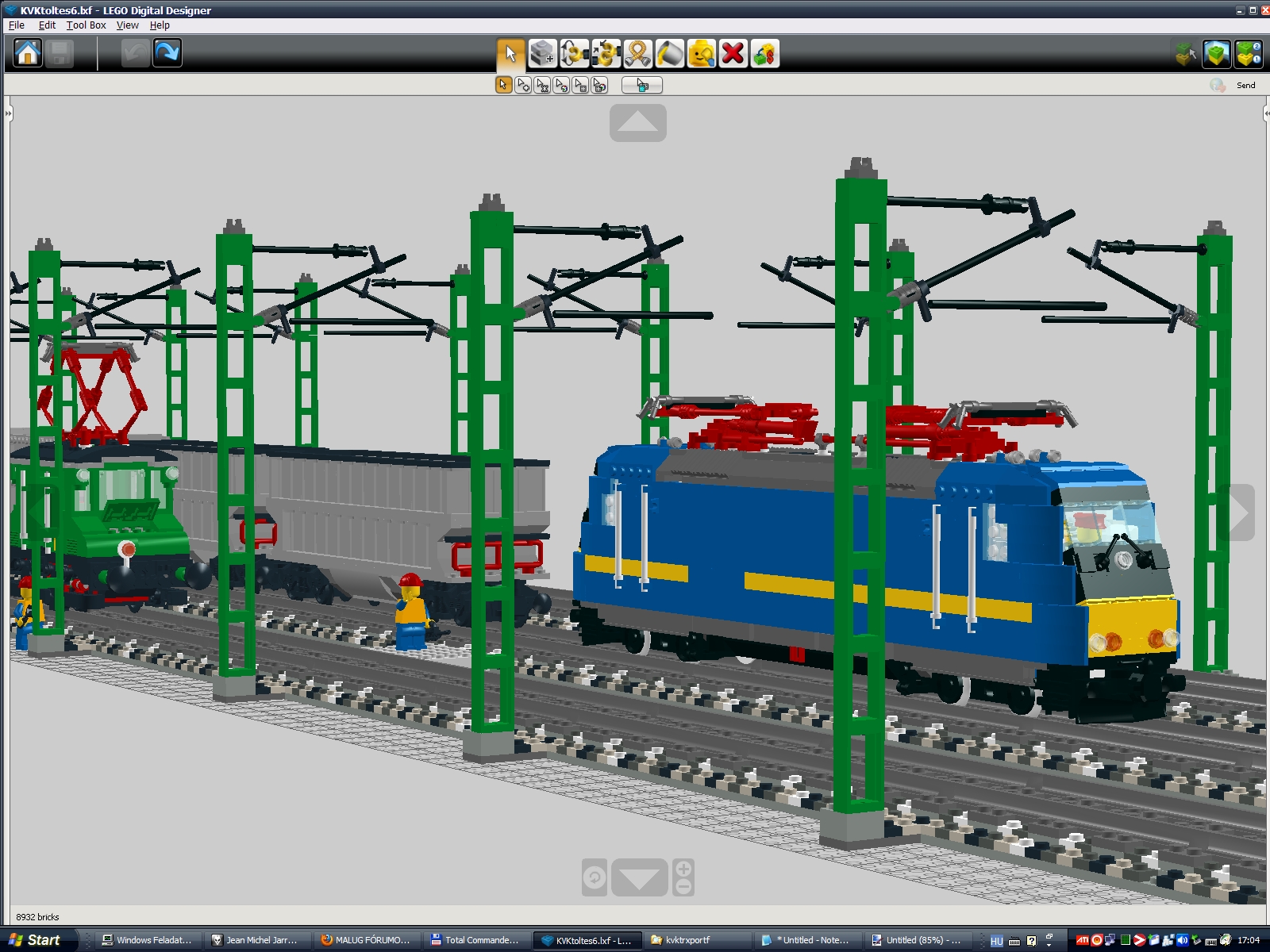Open the View menu
This screenshot has width=1270, height=952.
[x=127, y=25]
